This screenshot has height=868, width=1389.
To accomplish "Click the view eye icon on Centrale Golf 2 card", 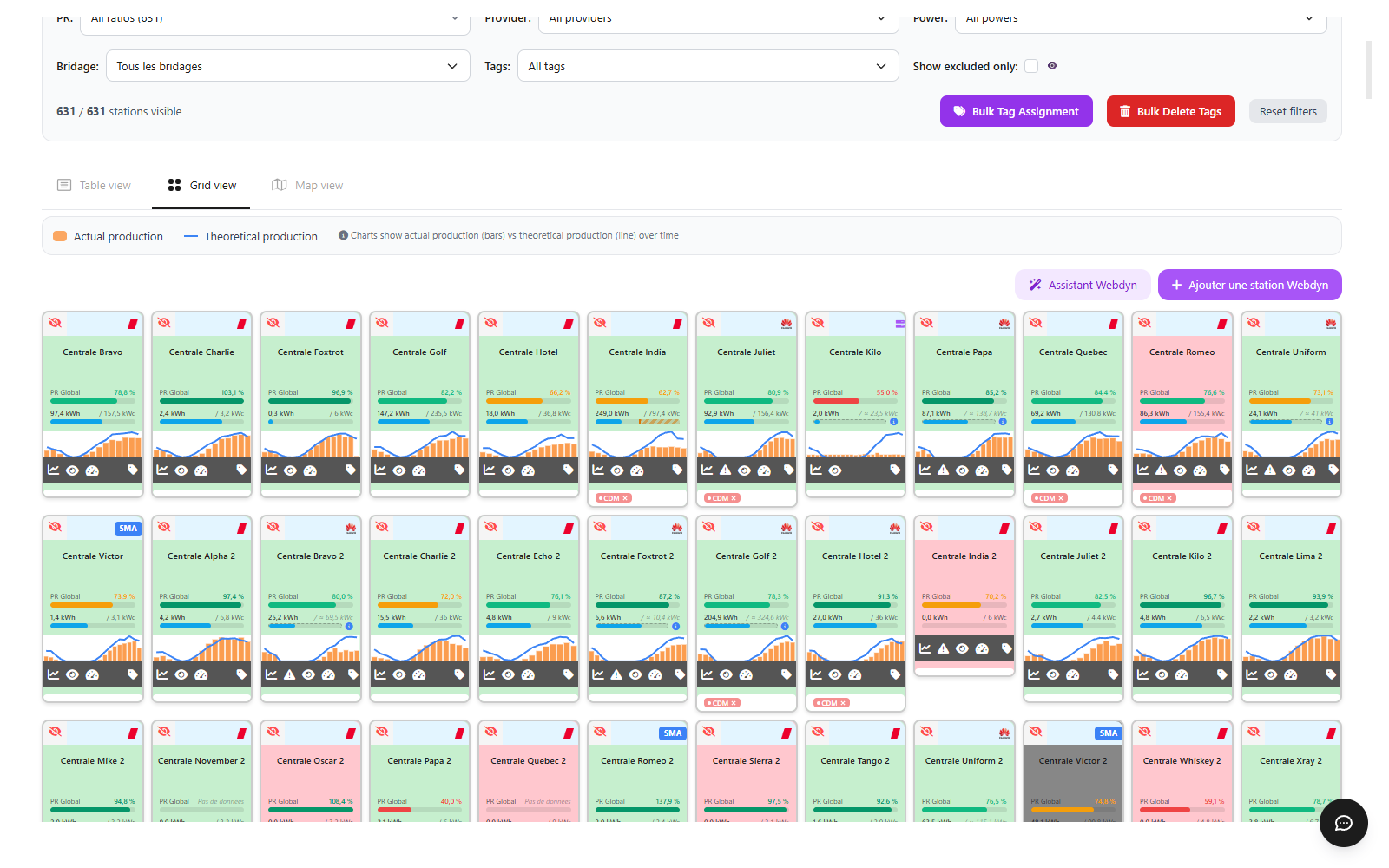I will point(727,675).
